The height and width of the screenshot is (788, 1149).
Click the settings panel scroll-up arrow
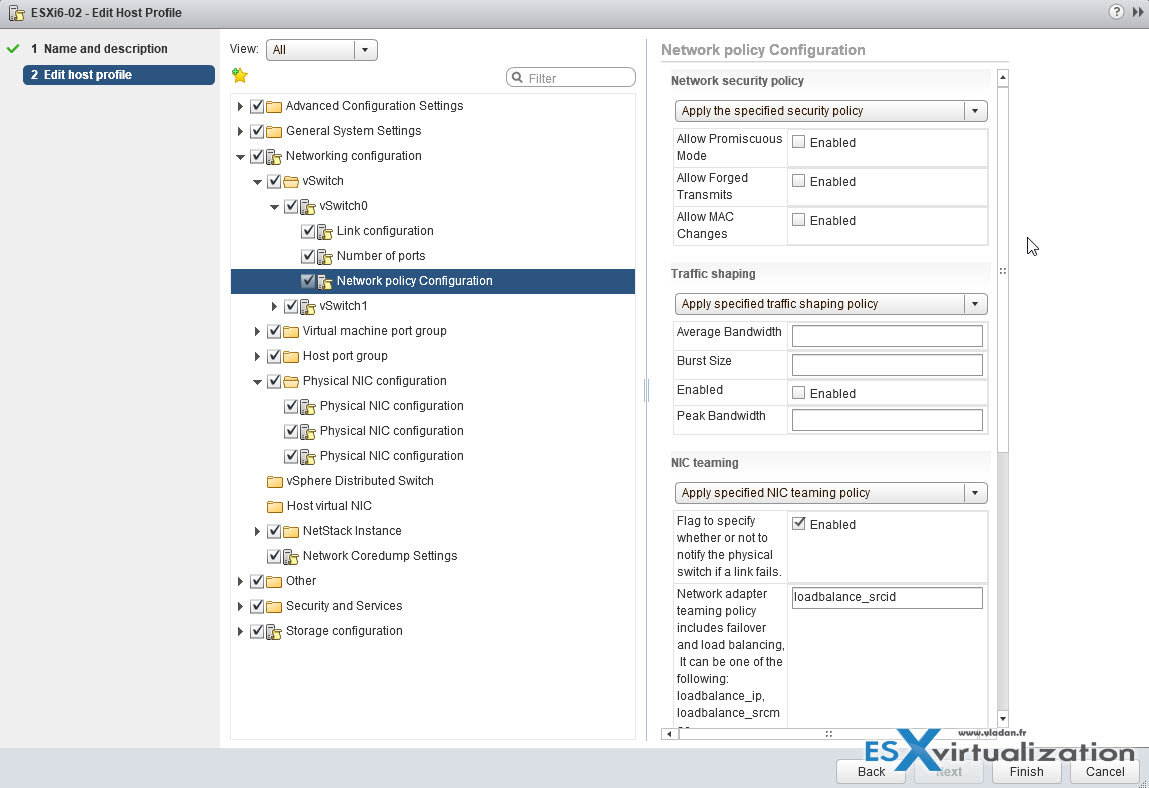click(x=1002, y=77)
